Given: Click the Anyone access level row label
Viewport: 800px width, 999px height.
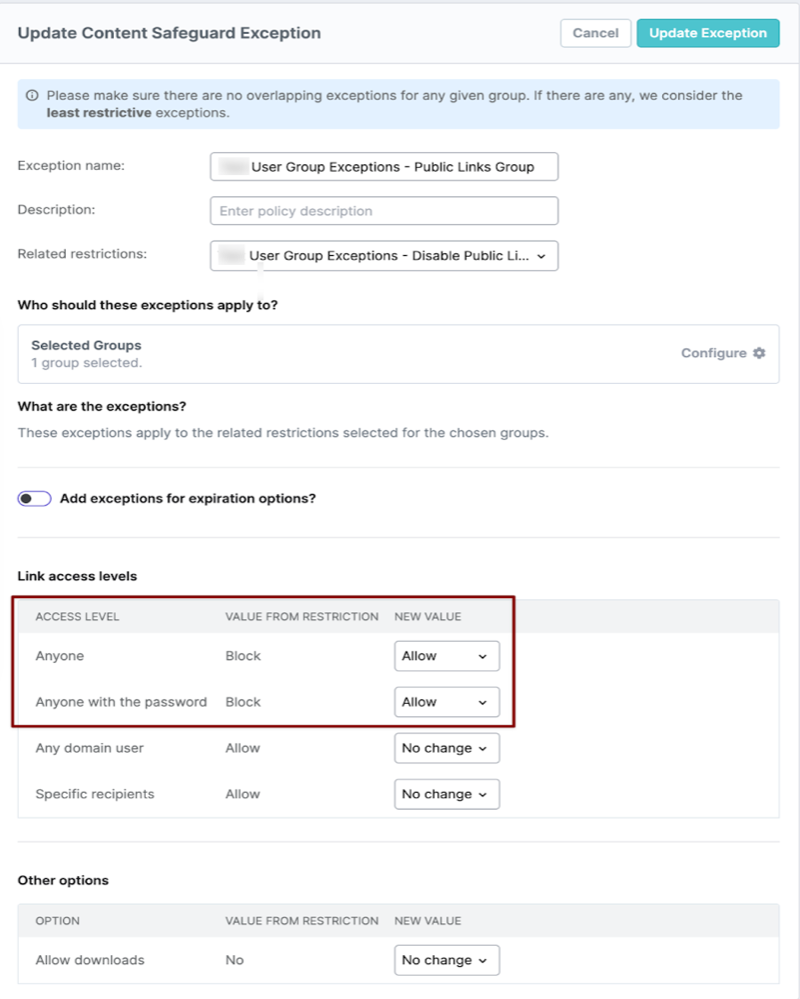Looking at the screenshot, I should pos(60,656).
